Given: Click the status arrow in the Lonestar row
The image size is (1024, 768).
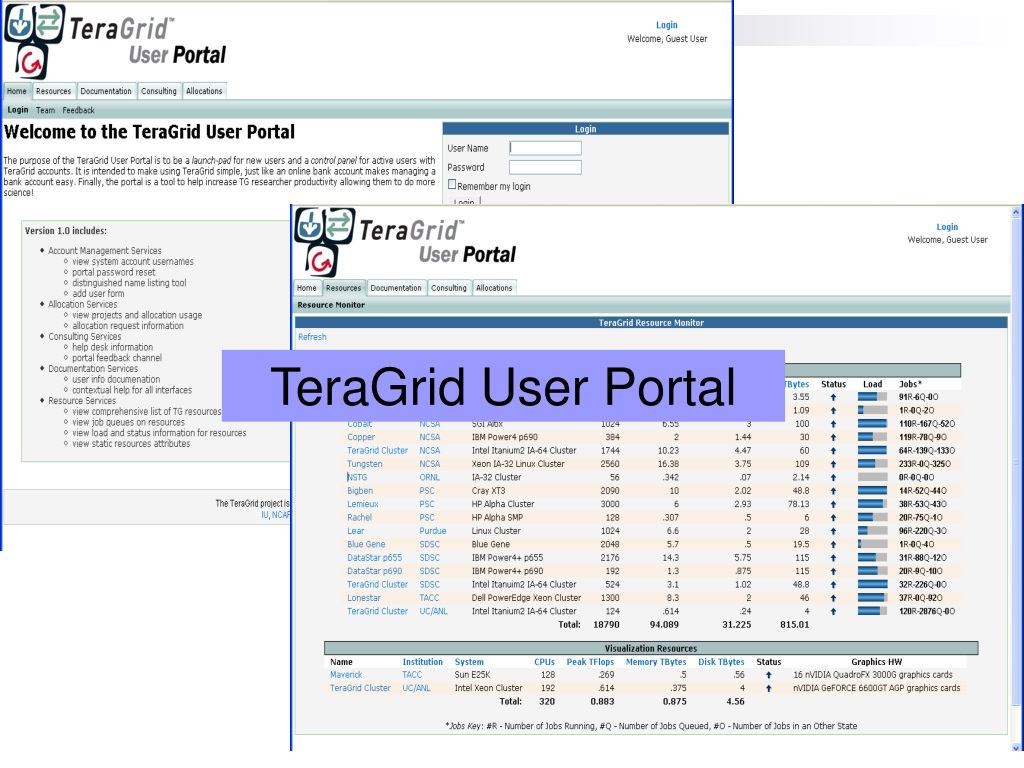Looking at the screenshot, I should [x=833, y=598].
